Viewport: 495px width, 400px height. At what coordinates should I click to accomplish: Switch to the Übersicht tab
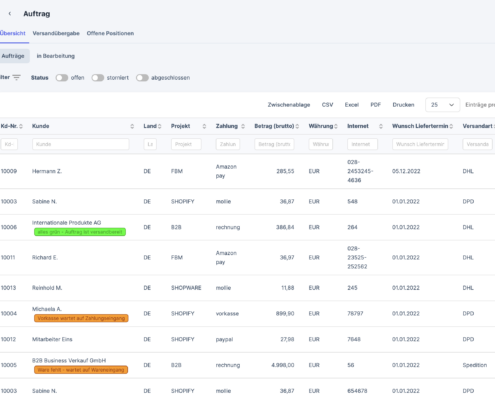[x=13, y=33]
